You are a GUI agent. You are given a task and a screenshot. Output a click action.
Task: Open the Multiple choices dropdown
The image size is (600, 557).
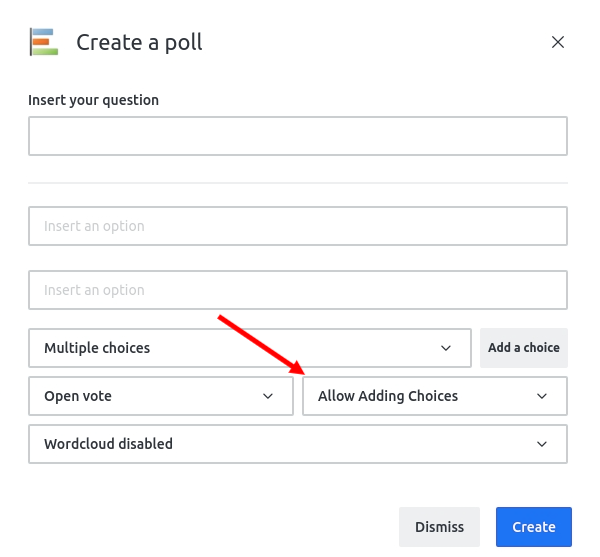[250, 348]
